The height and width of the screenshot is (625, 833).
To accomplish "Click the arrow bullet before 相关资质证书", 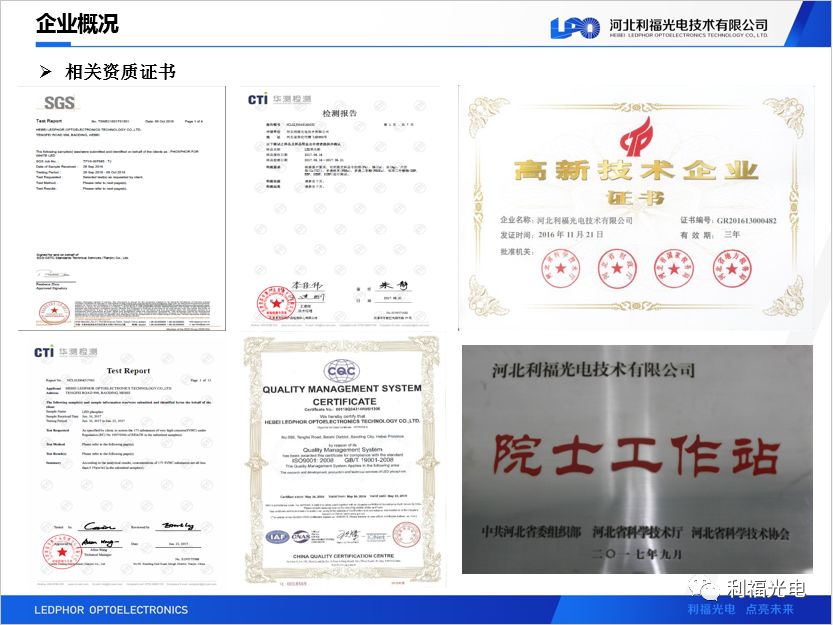I will (x=45, y=71).
